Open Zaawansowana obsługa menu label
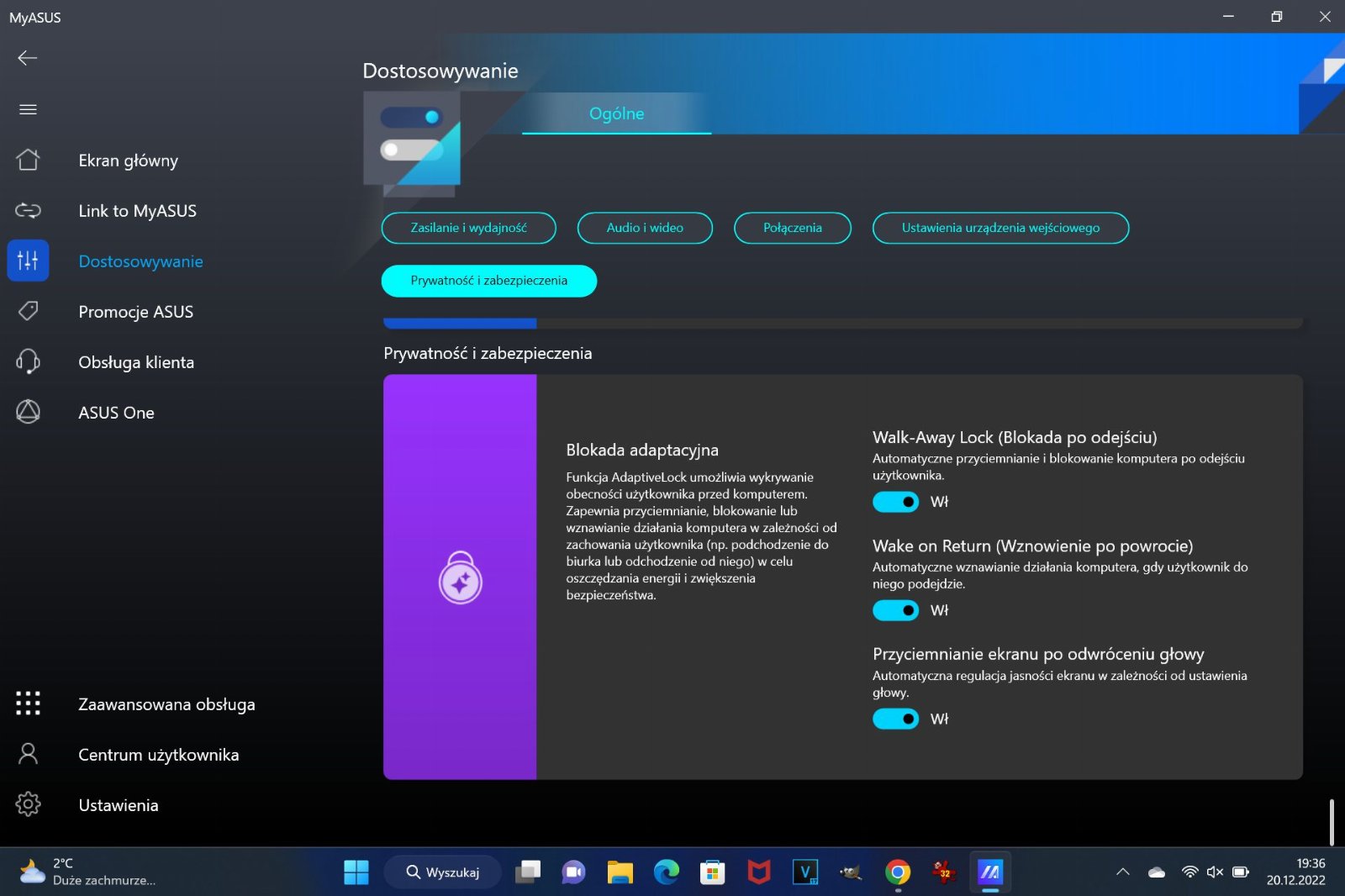Viewport: 1345px width, 896px height. (166, 704)
